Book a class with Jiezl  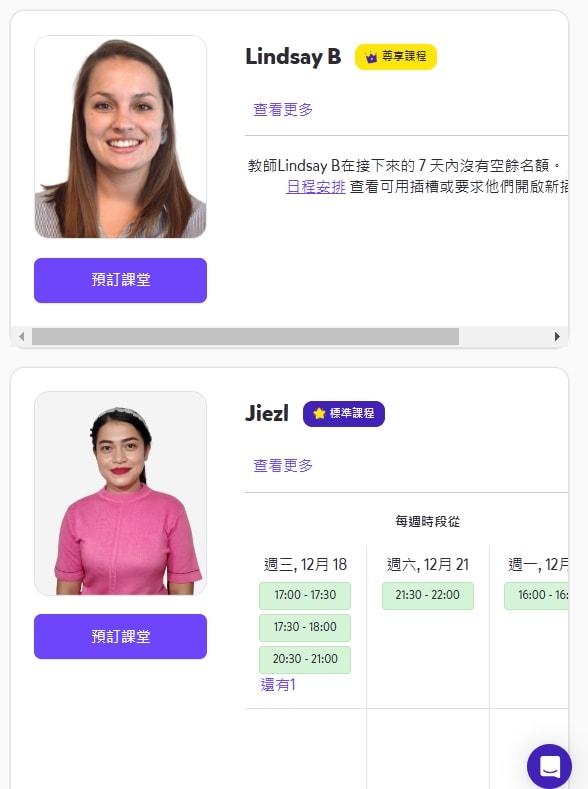120,637
